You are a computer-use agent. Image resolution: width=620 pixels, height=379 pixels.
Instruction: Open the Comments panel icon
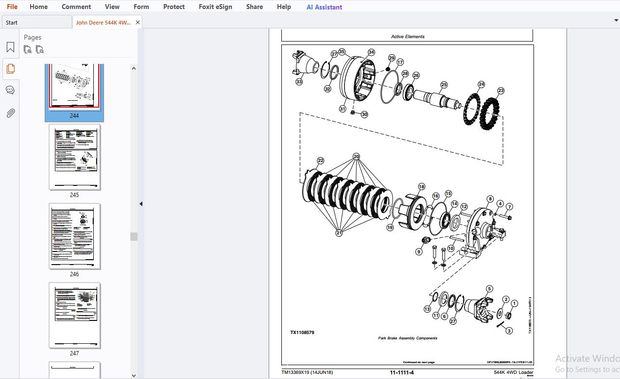(x=11, y=90)
